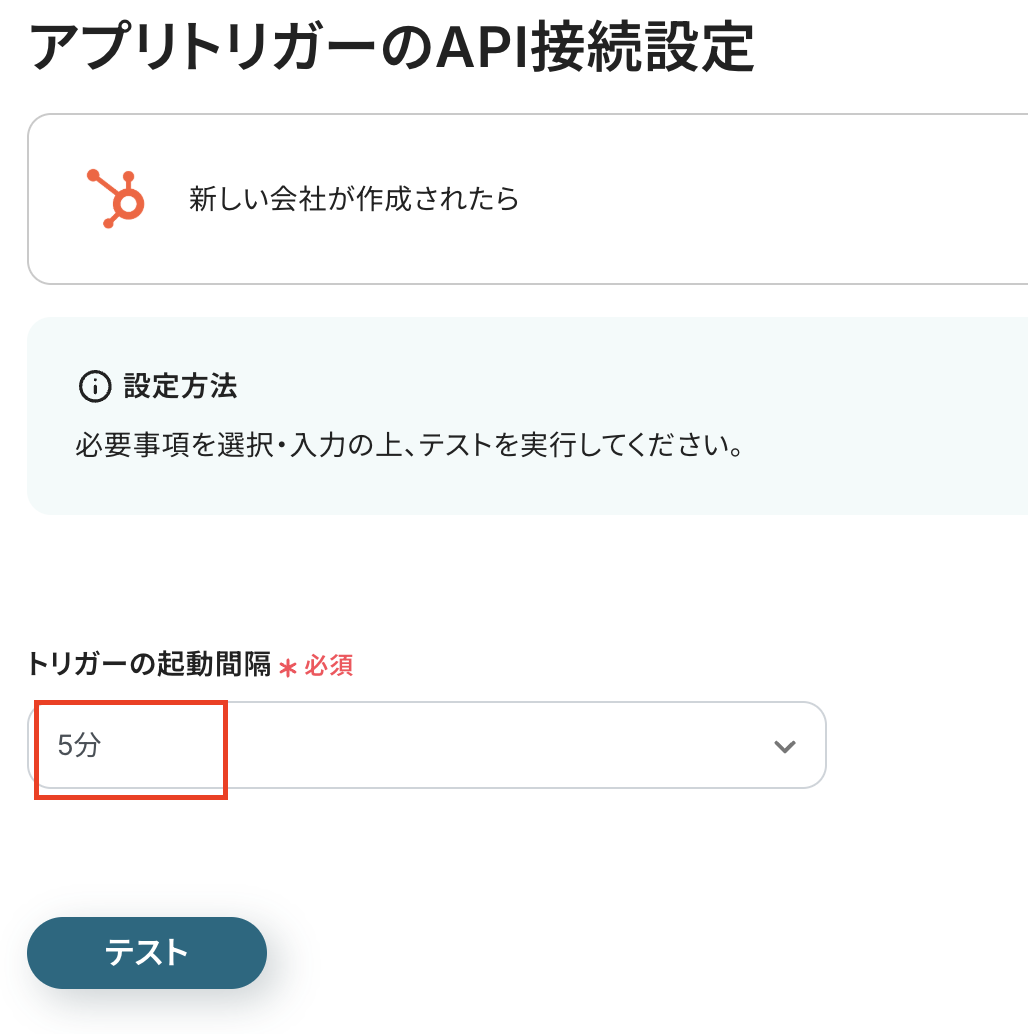Click the 新しい会社が作成されたら trigger title
Viewport: 1028px width, 1034px height.
[354, 199]
